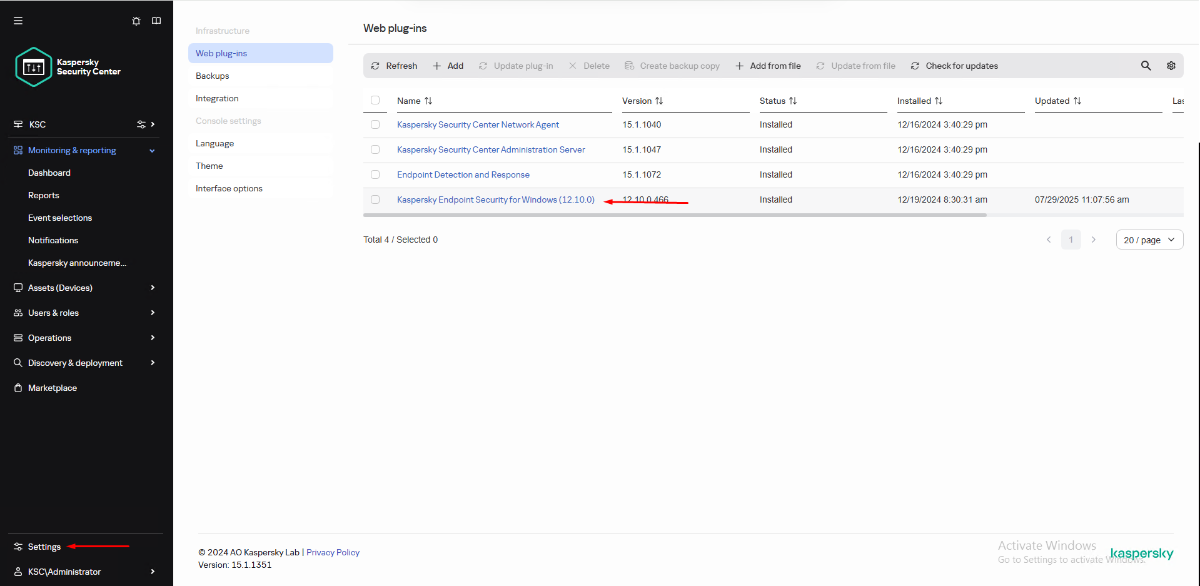The height and width of the screenshot is (586, 1200).
Task: Open the 20 / page dropdown
Action: 1150,240
